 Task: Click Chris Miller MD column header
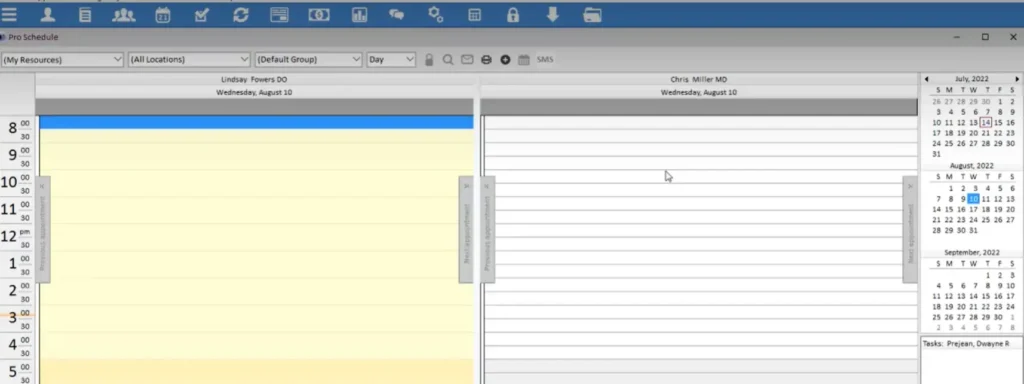(699, 80)
